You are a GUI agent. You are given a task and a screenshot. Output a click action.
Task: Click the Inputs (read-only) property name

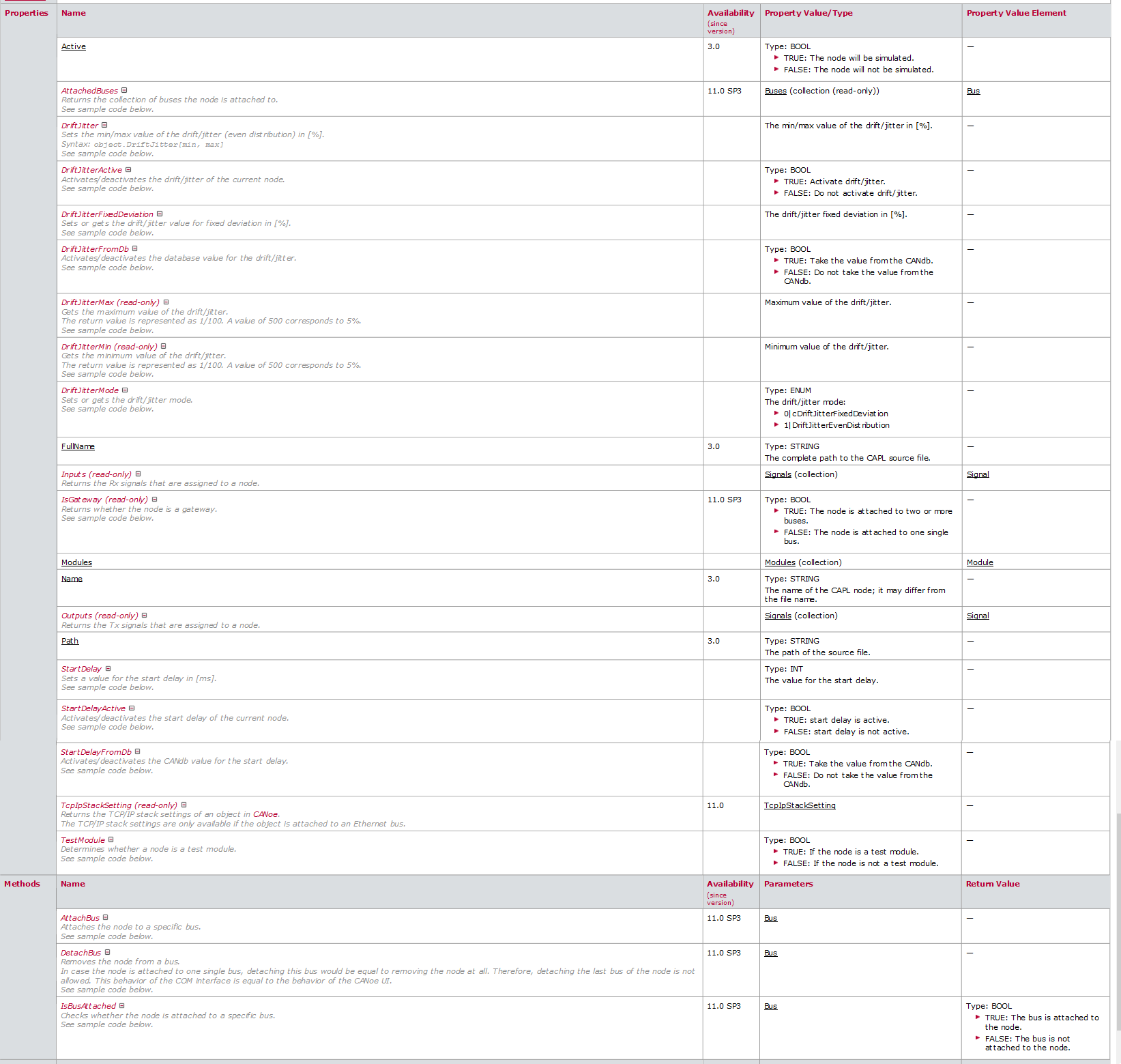click(x=96, y=474)
